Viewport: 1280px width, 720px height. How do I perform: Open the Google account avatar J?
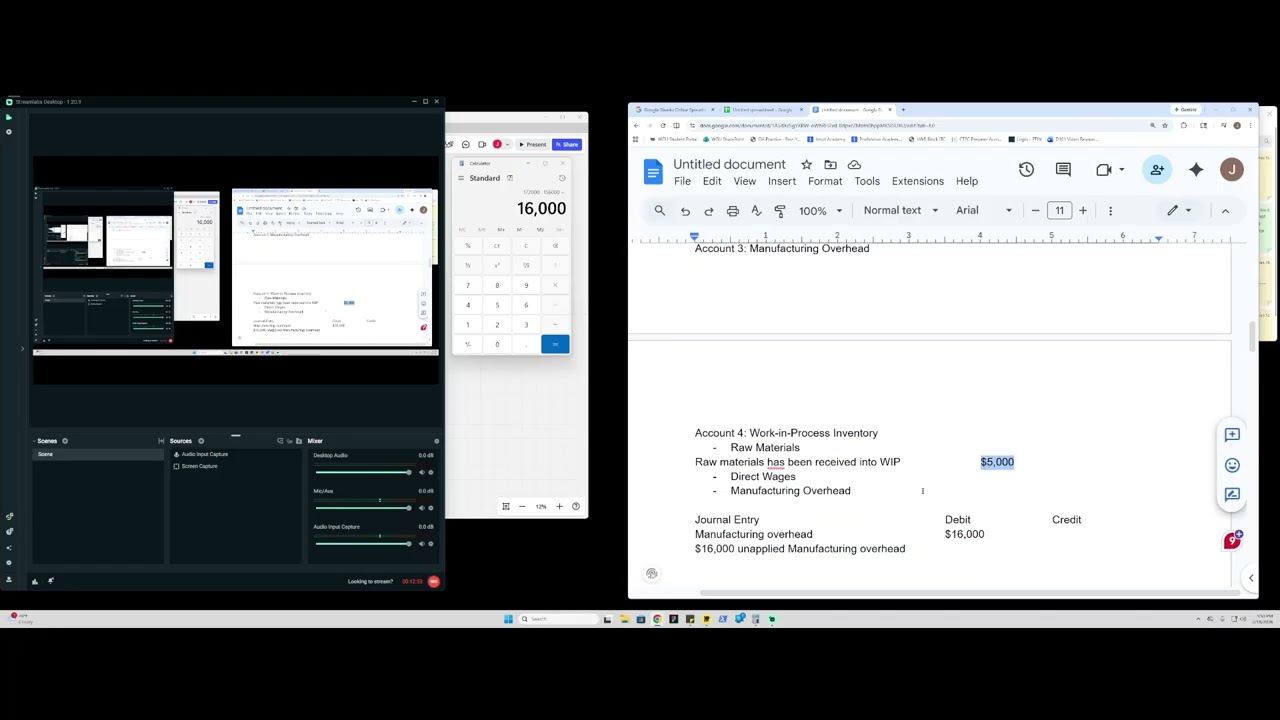click(1232, 170)
